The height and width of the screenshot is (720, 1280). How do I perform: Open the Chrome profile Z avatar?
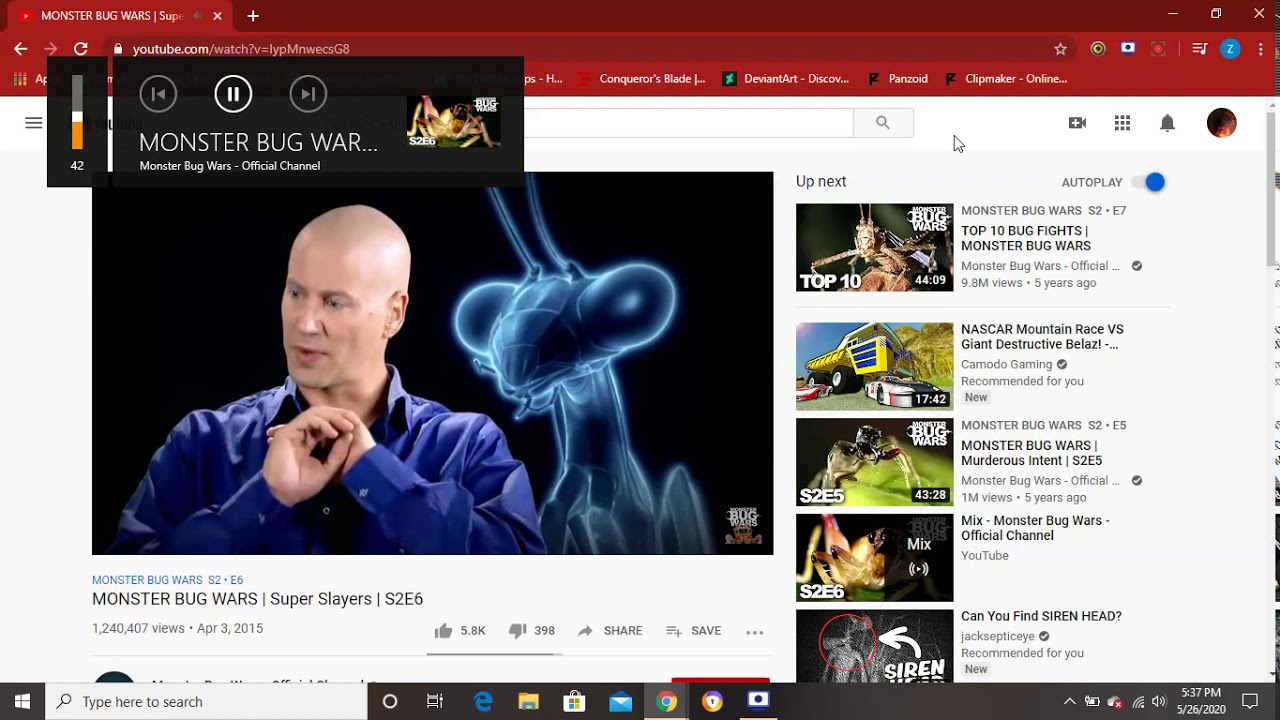pyautogui.click(x=1230, y=48)
